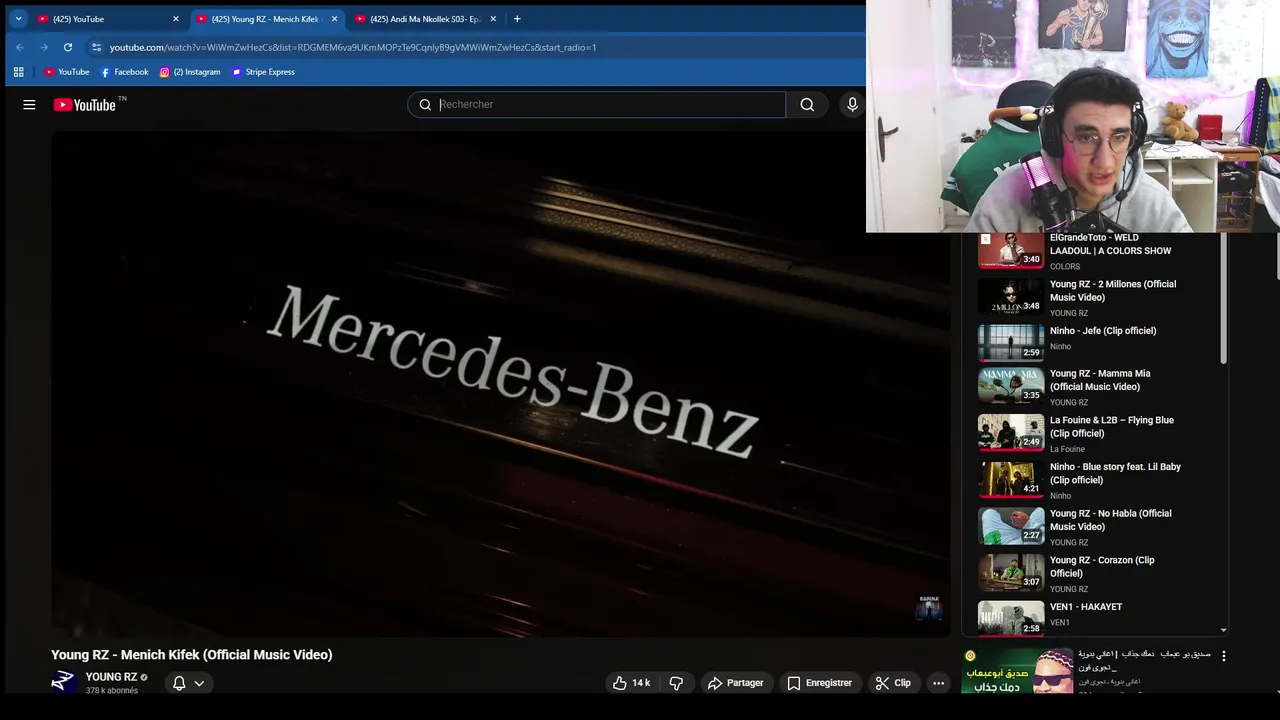Open three-dot menu of suggested Arabic video
The image size is (1280, 720).
pos(1223,656)
